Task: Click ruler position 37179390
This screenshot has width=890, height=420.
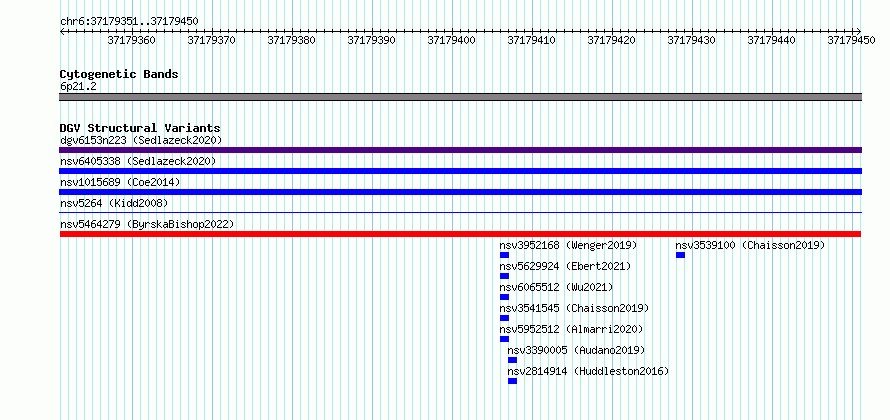Action: 371,40
